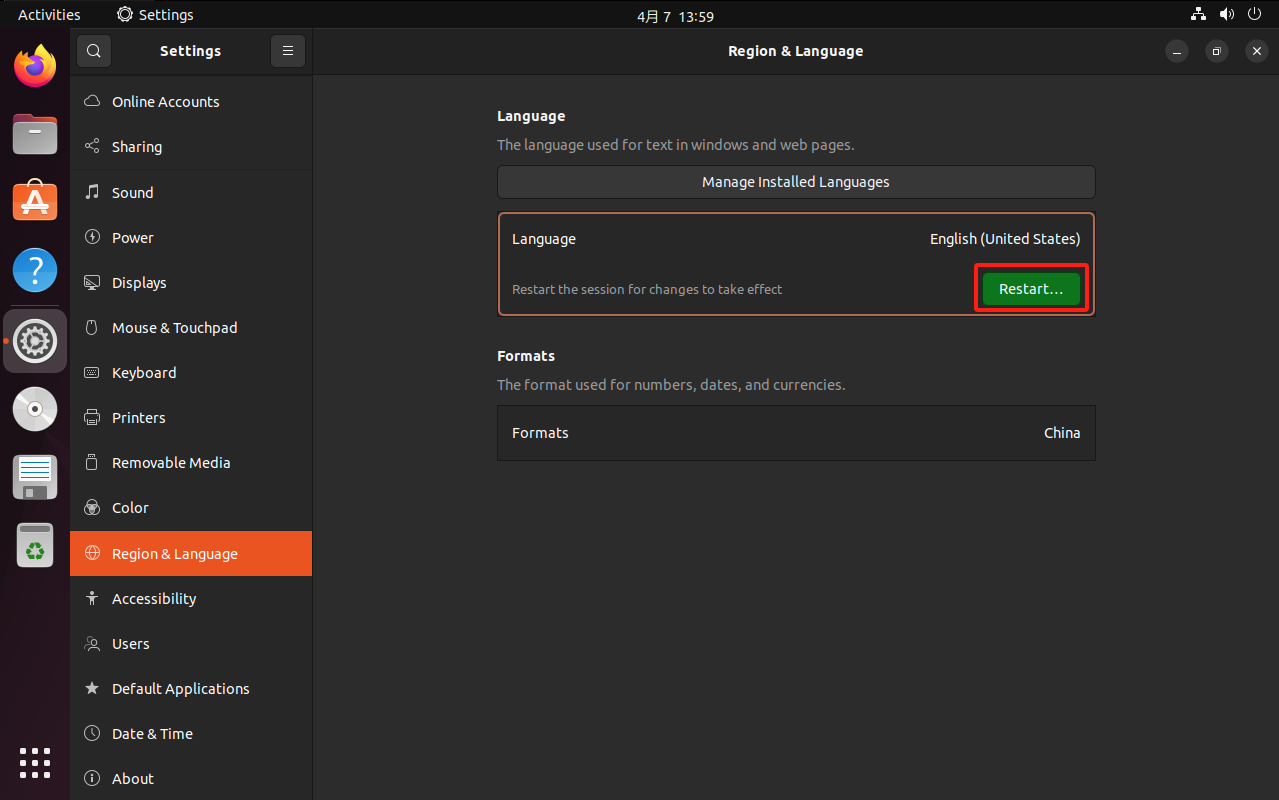Click the Sharing icon in sidebar

(x=92, y=146)
